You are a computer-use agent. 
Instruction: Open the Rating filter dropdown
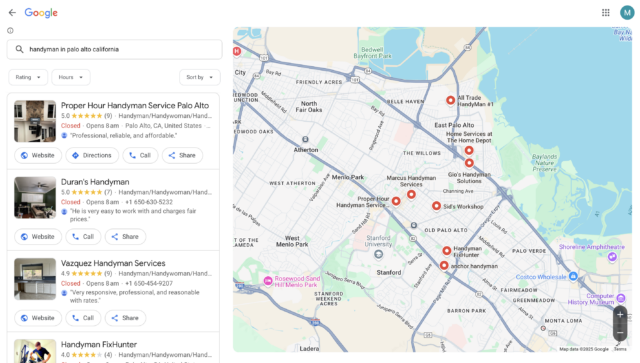point(28,77)
